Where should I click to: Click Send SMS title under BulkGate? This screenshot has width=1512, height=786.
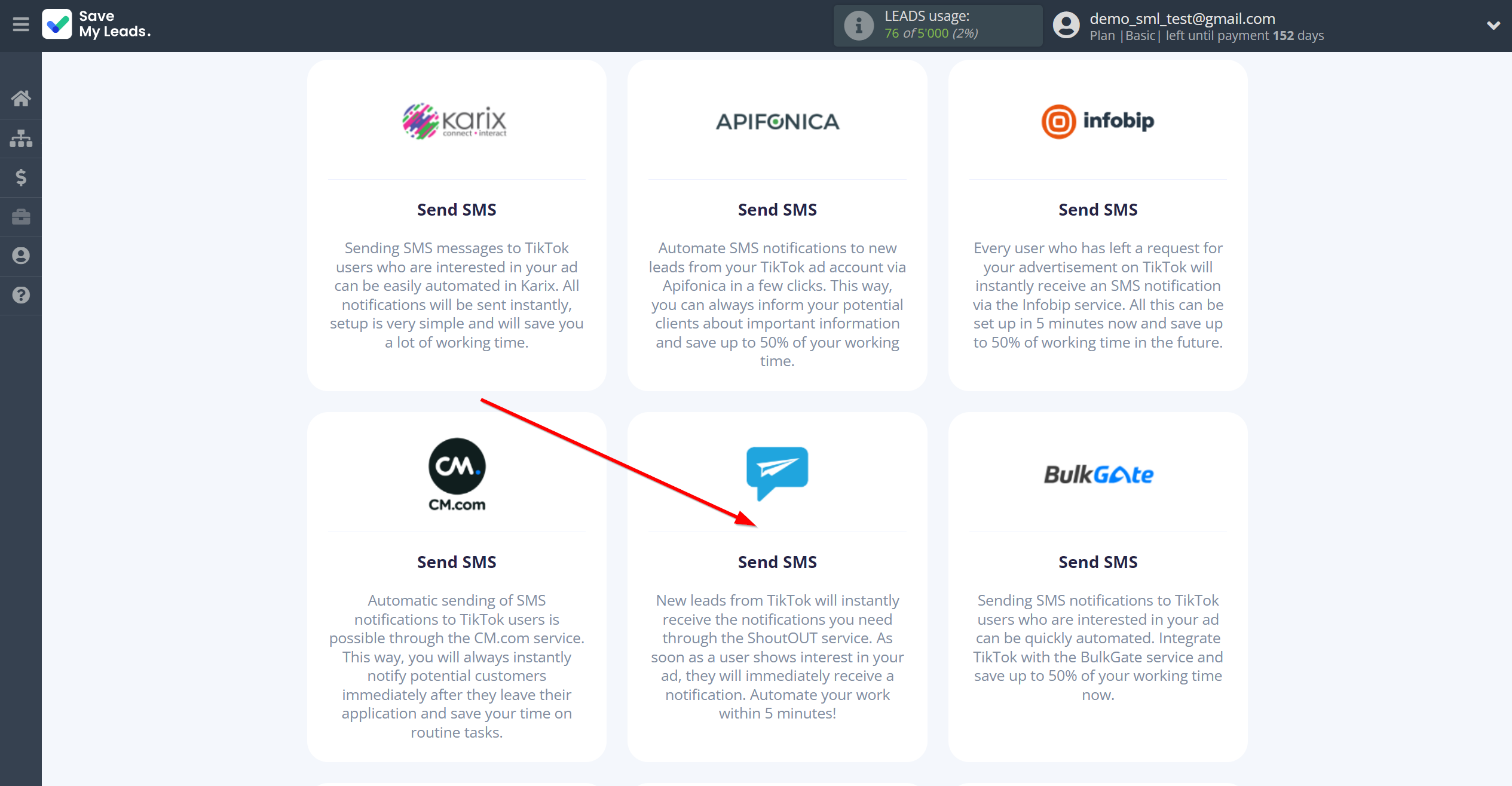click(1098, 562)
